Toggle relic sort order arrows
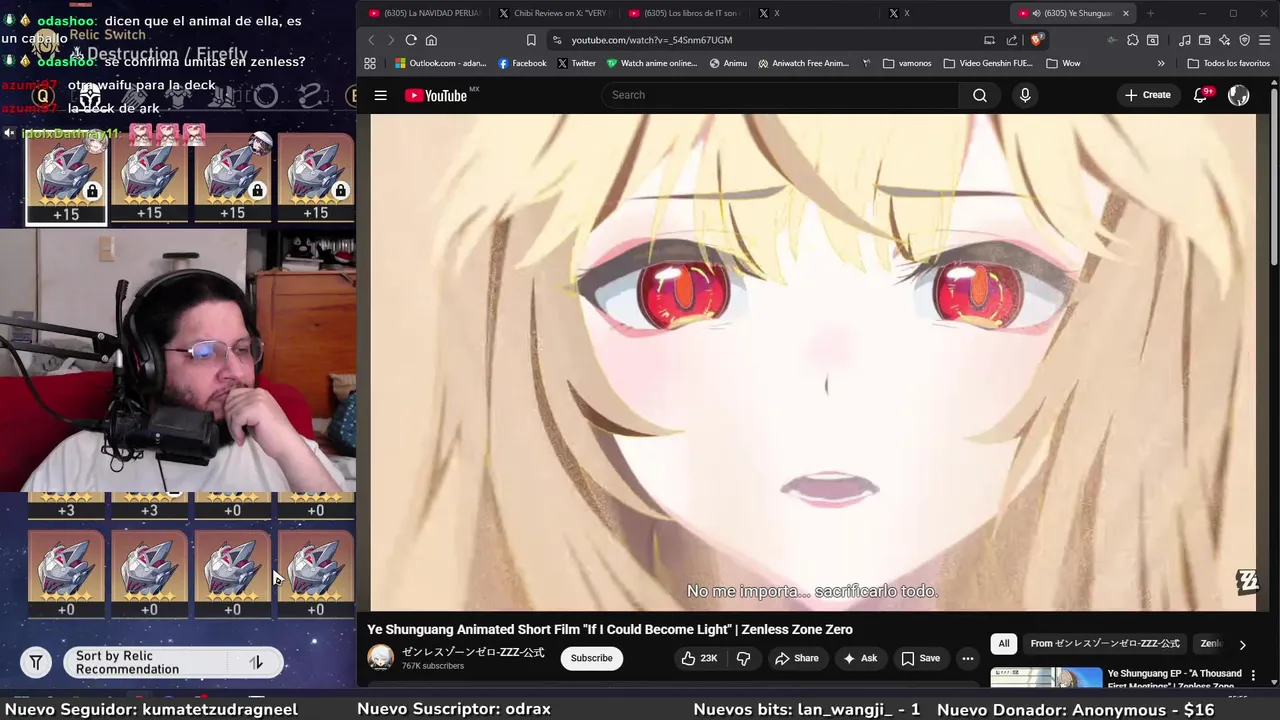 click(256, 662)
